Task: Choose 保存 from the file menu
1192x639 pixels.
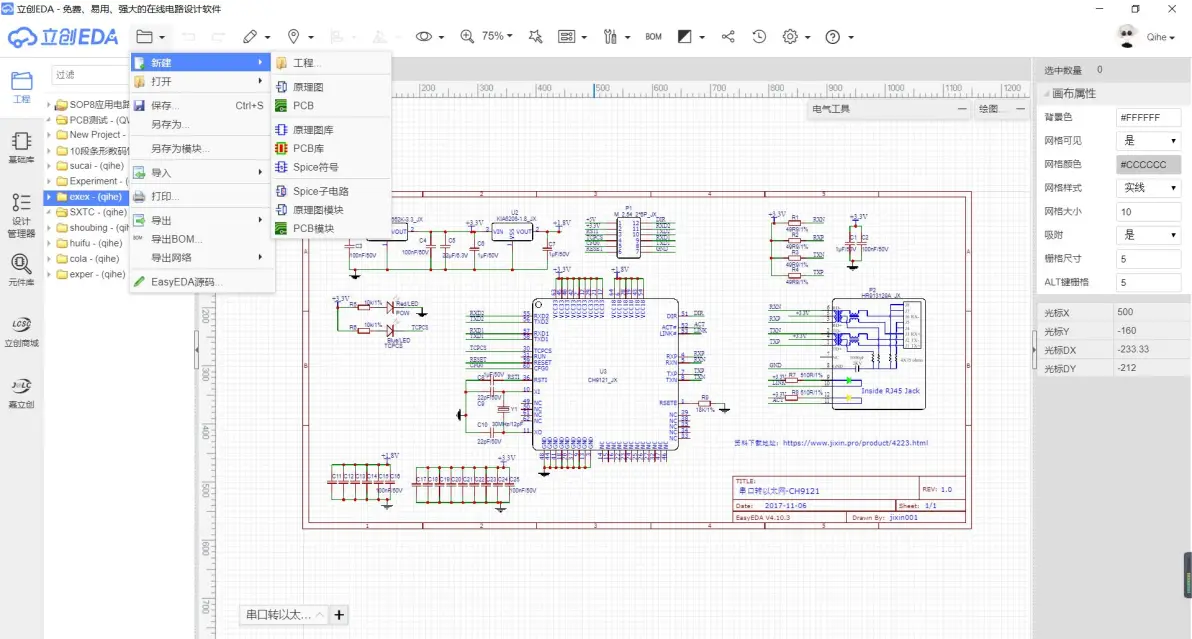Action: tap(201, 106)
